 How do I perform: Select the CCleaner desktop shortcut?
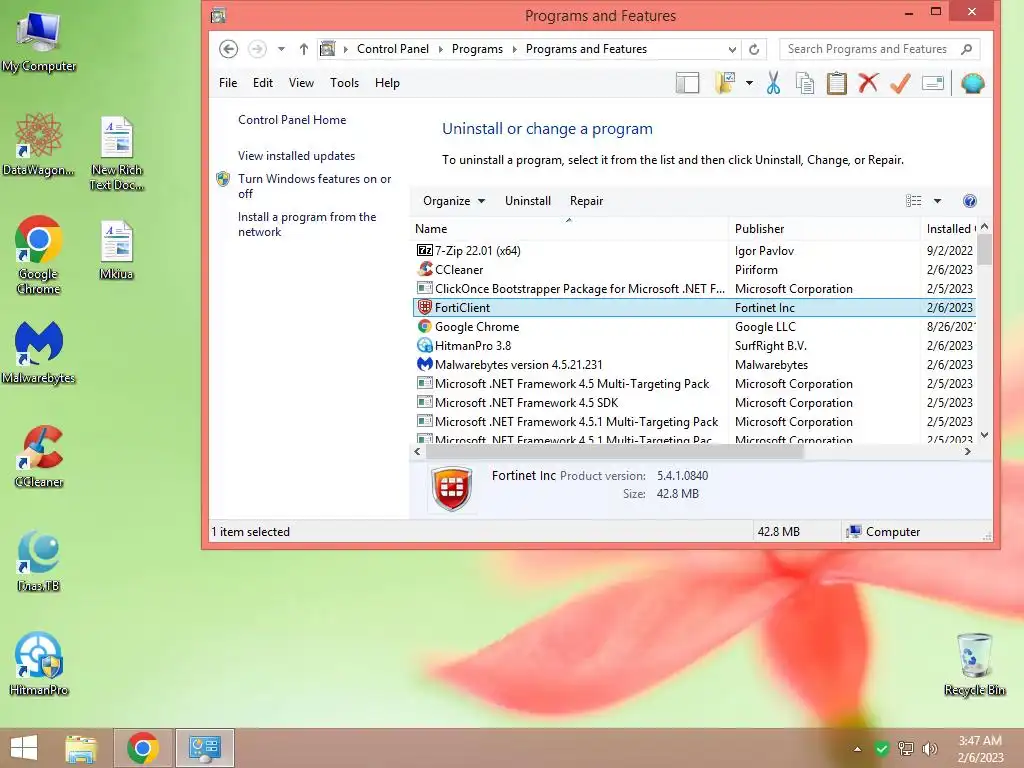39,456
